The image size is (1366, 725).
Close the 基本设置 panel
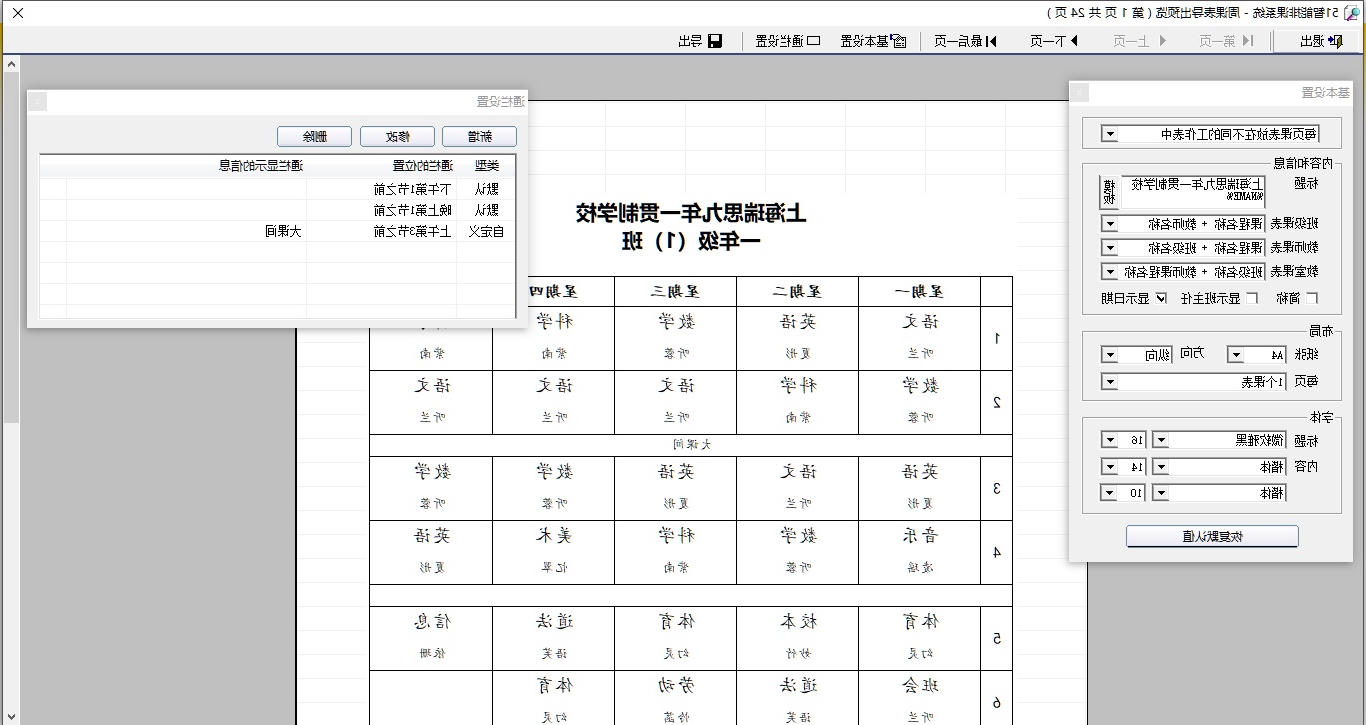click(x=1080, y=93)
